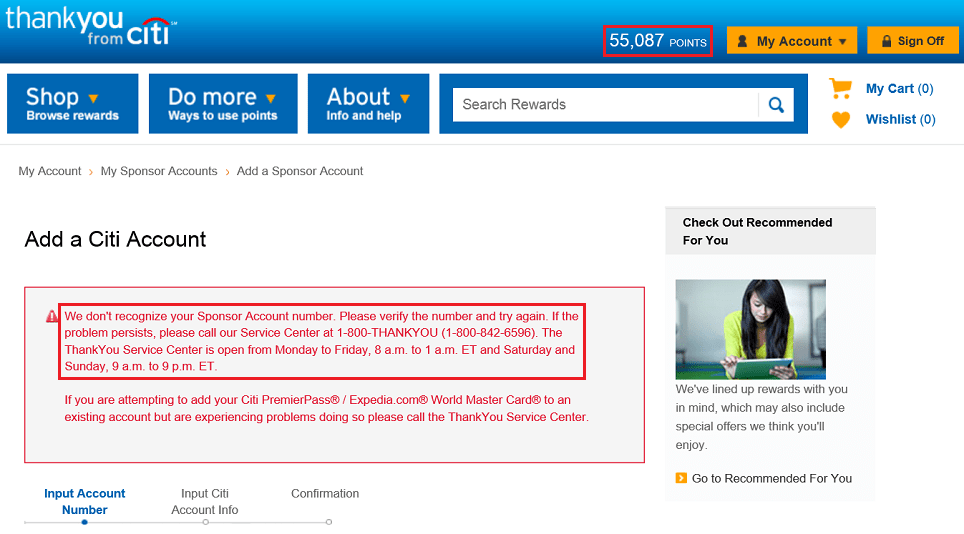Go to My Sponsor Accounts breadcrumb
Viewport: 964px width, 534px height.
(x=159, y=171)
